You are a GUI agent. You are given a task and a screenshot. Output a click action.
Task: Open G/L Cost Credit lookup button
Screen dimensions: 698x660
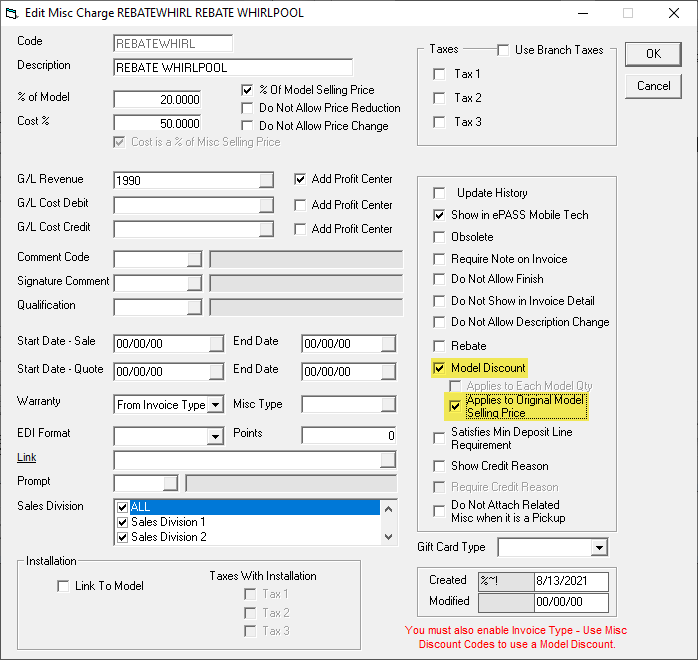[266, 229]
